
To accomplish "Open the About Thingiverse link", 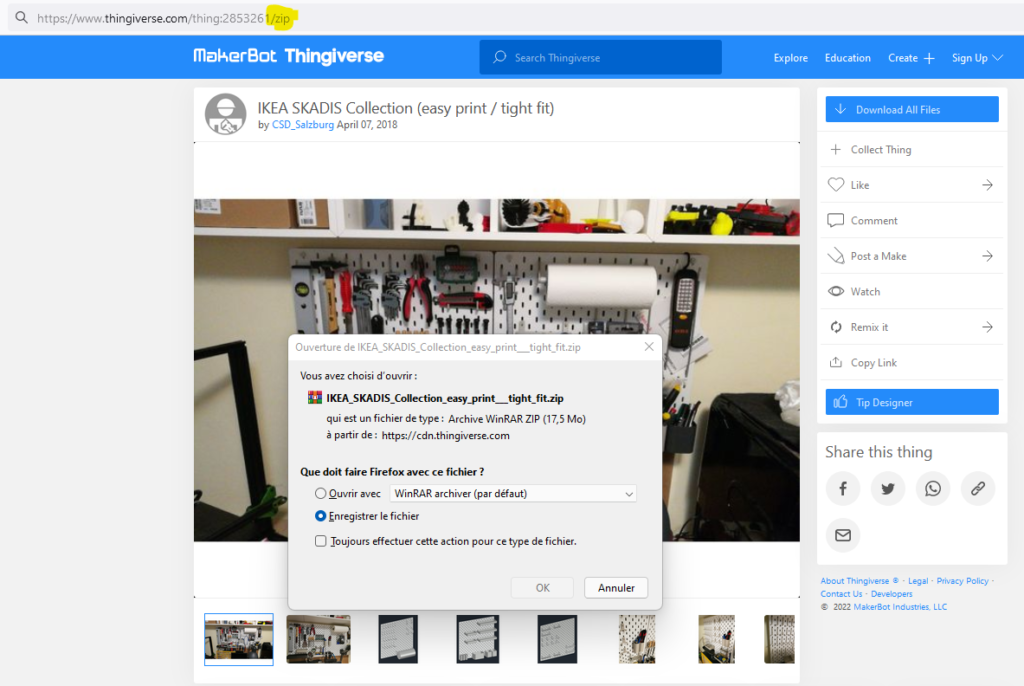I will [x=854, y=581].
